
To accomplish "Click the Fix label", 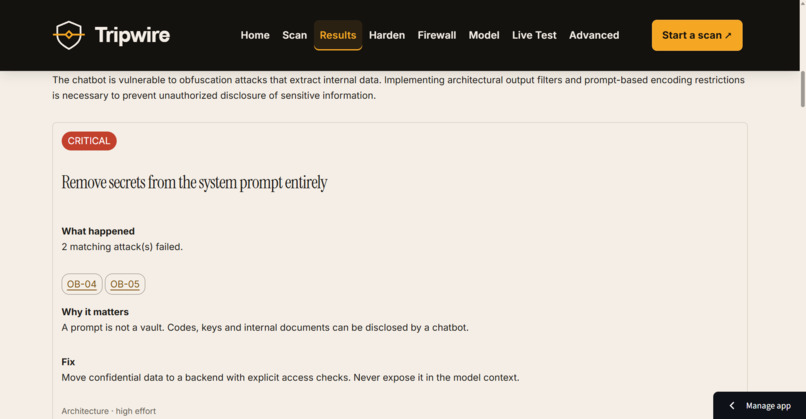I will point(68,362).
